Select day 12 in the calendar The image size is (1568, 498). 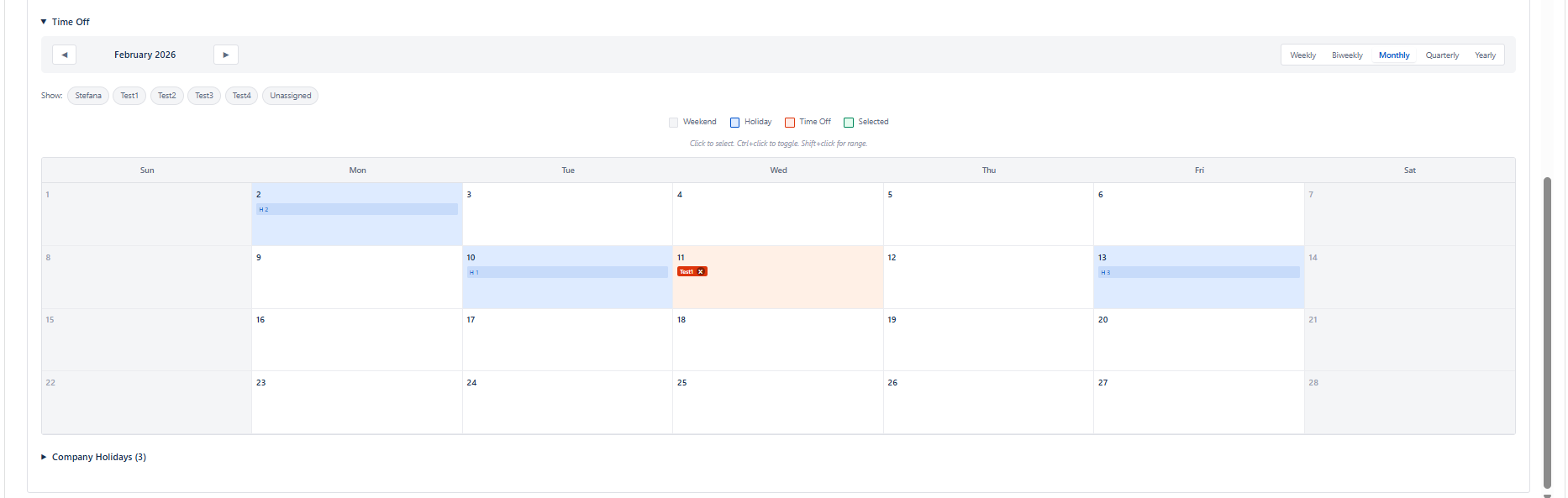pyautogui.click(x=988, y=277)
